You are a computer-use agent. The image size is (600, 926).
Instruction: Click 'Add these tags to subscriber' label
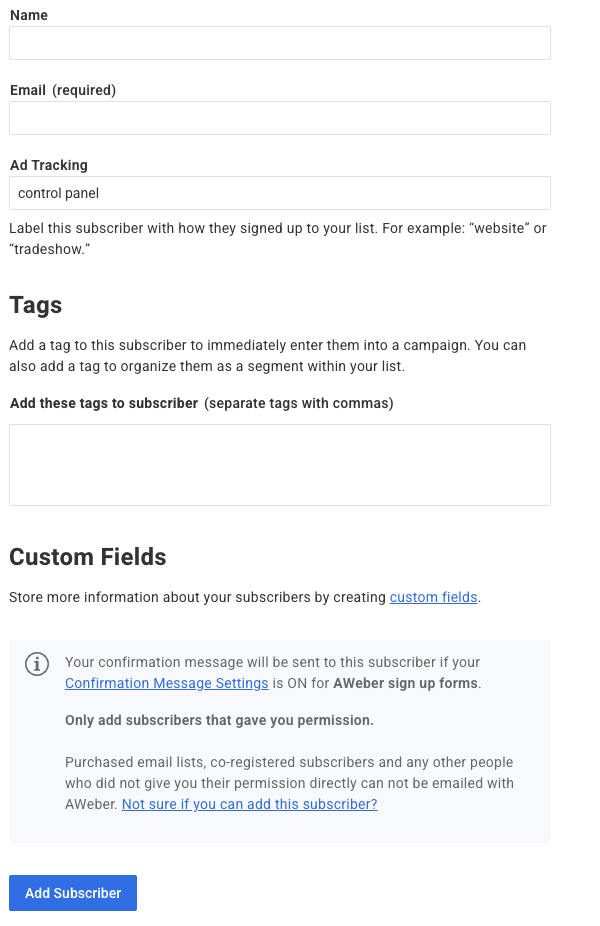click(103, 403)
